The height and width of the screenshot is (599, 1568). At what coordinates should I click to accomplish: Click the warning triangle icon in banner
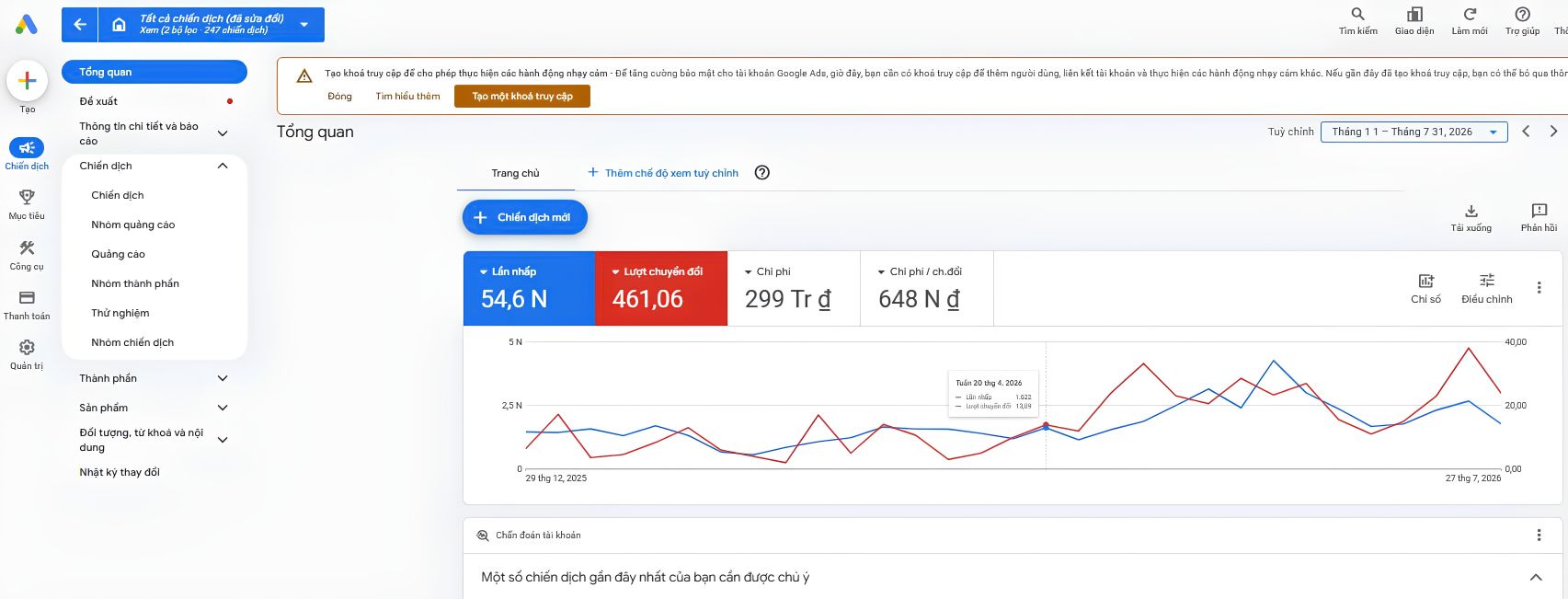coord(304,75)
